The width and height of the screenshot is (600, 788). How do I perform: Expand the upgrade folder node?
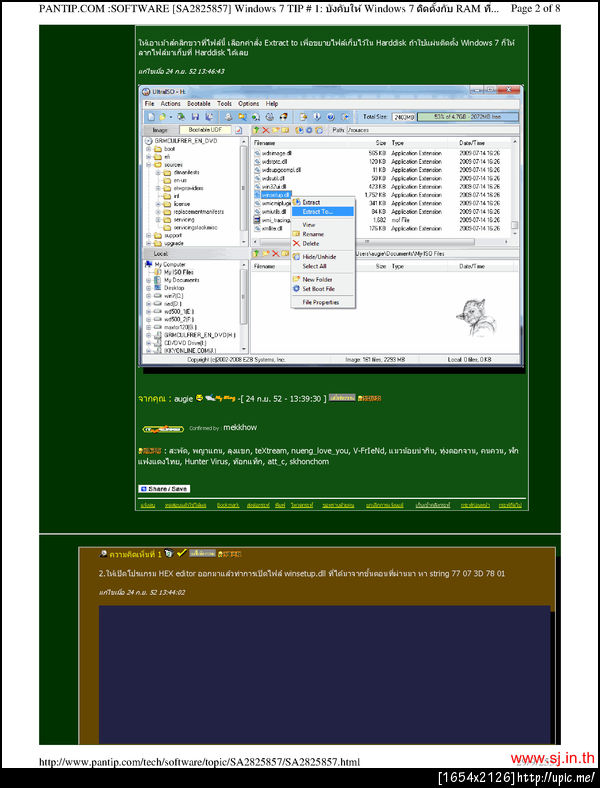tap(149, 243)
